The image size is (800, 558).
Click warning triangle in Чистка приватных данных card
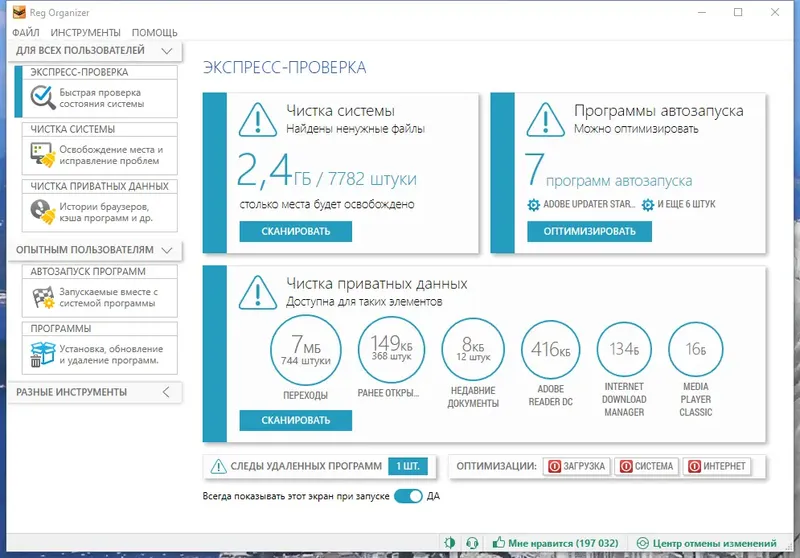pos(258,292)
